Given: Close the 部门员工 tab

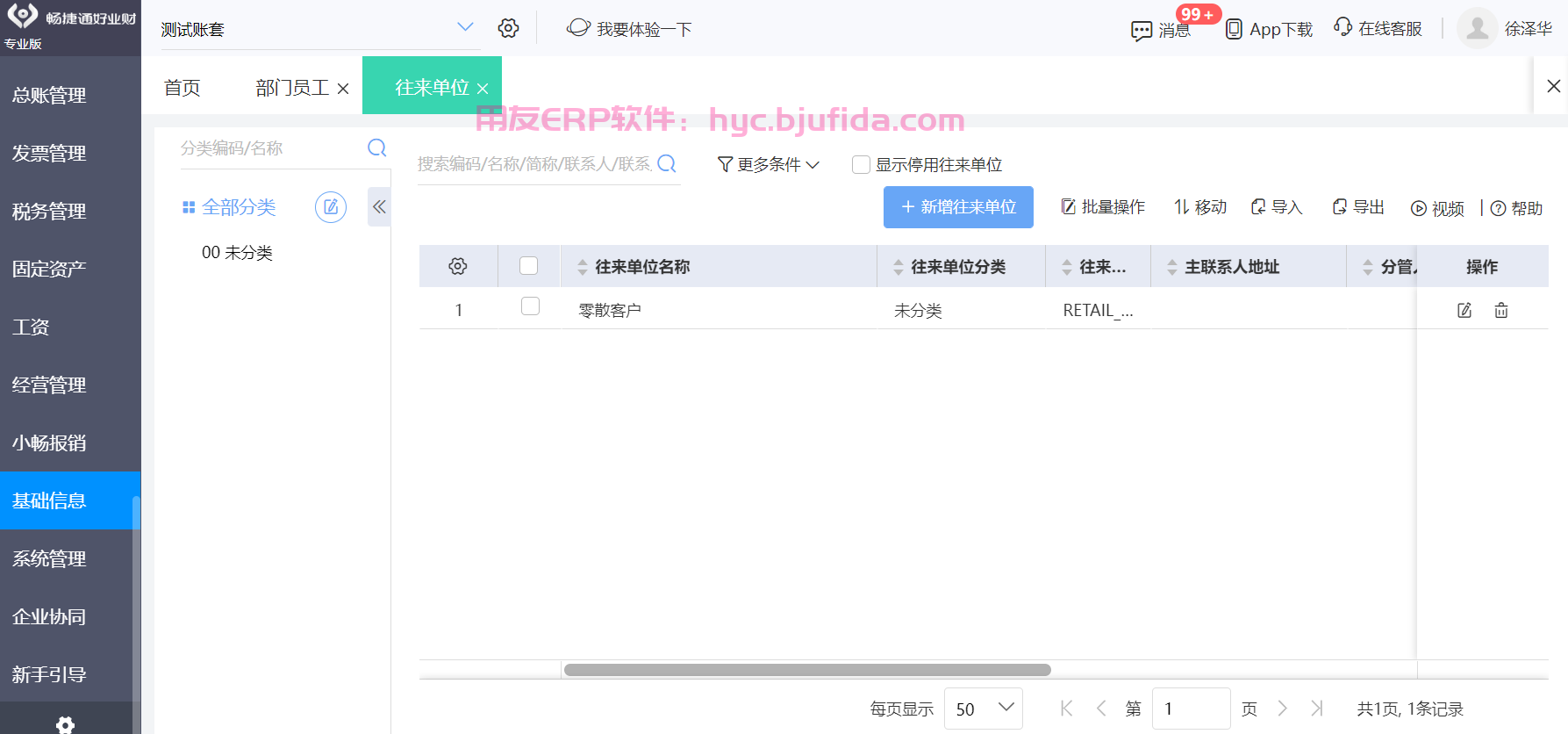Looking at the screenshot, I should pyautogui.click(x=343, y=89).
